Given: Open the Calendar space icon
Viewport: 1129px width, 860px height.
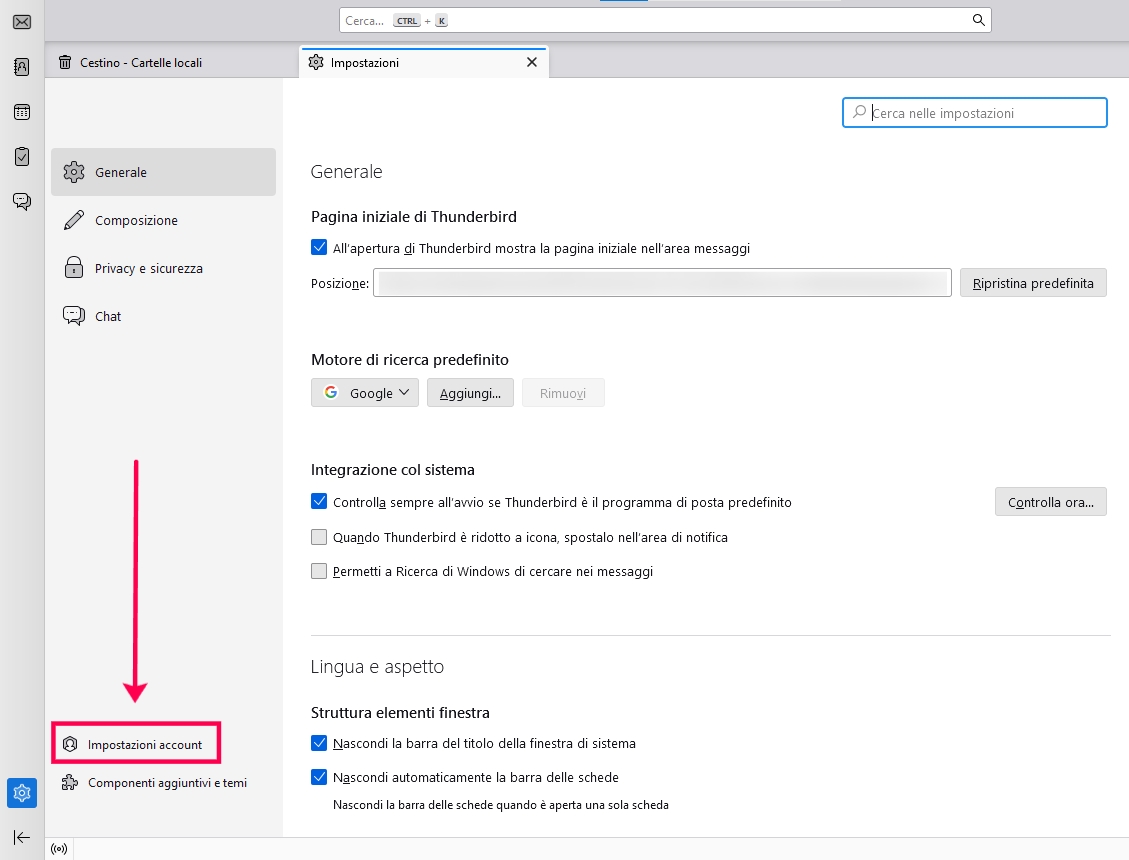Looking at the screenshot, I should click(x=22, y=112).
